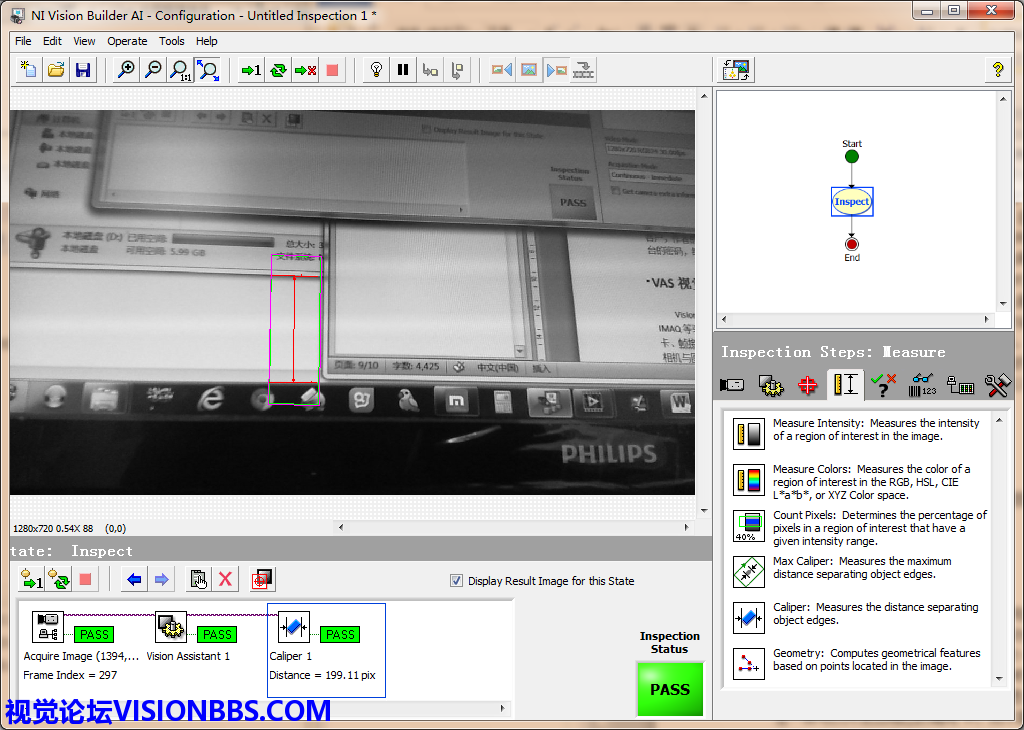Viewport: 1024px width, 730px height.
Task: Choose the Measure Intensity step
Action: [x=748, y=433]
